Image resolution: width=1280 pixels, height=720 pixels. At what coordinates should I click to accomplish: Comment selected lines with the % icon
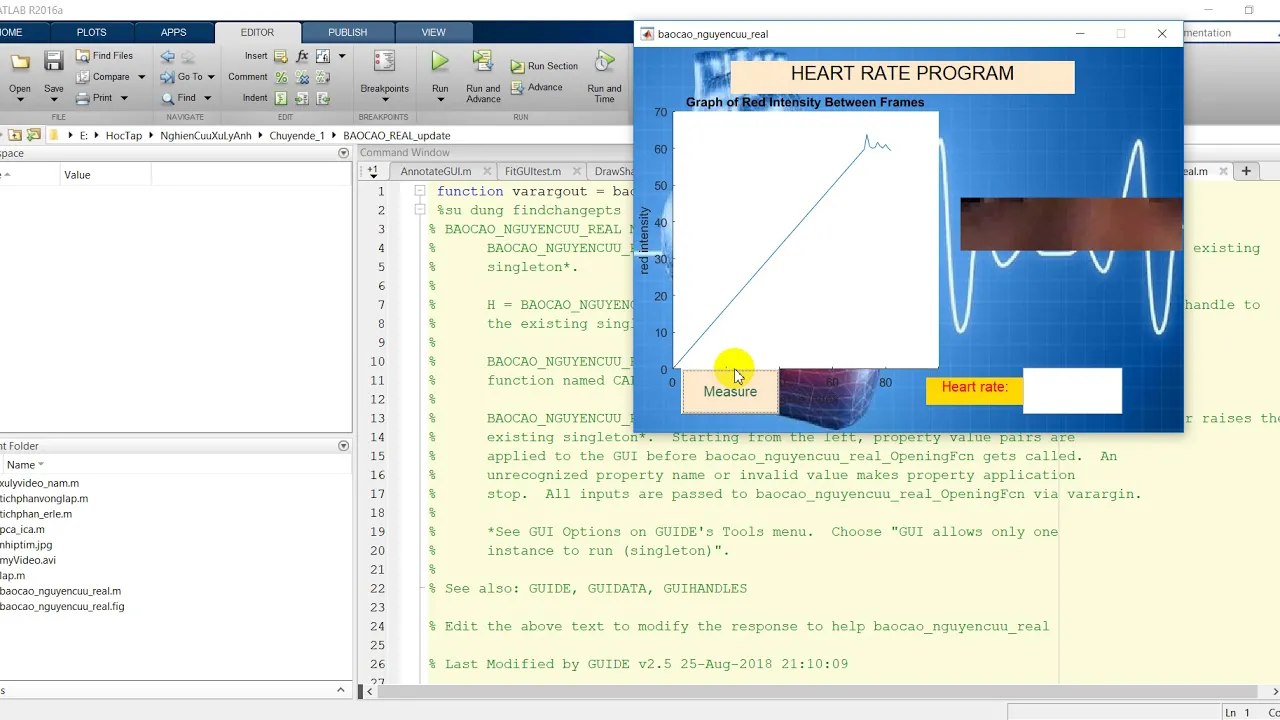(x=281, y=77)
